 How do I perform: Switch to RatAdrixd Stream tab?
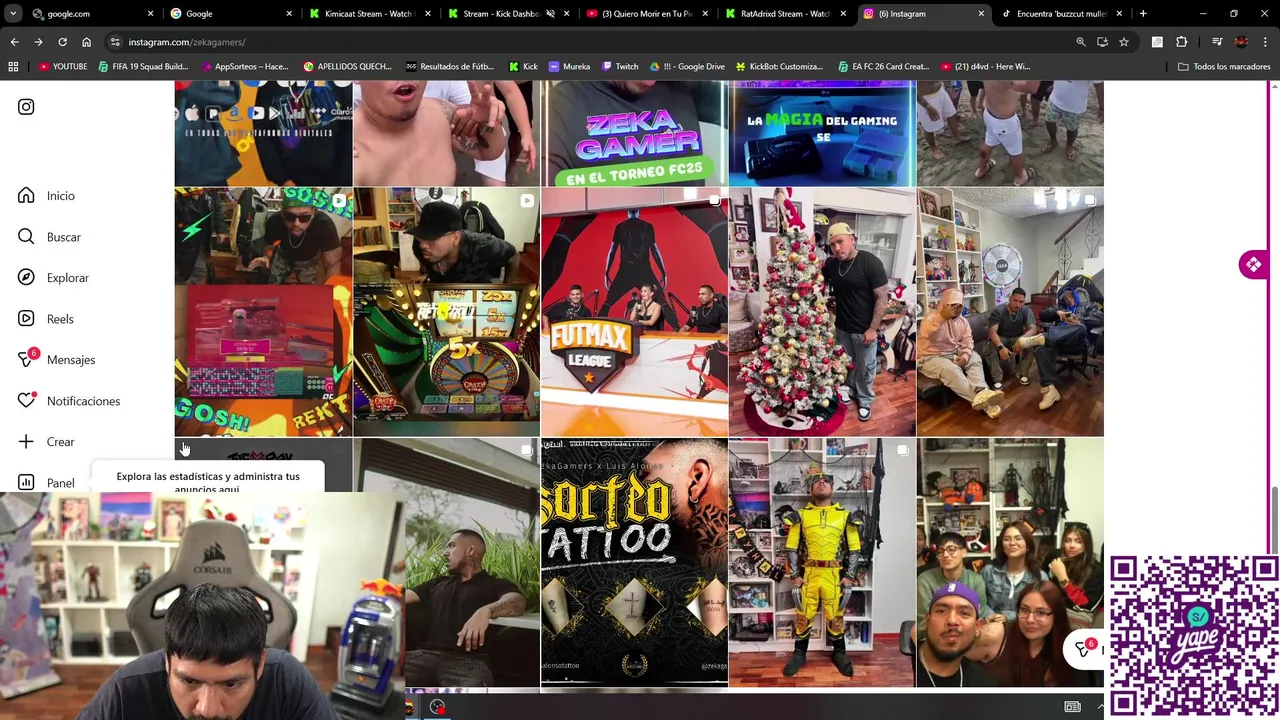(x=786, y=14)
